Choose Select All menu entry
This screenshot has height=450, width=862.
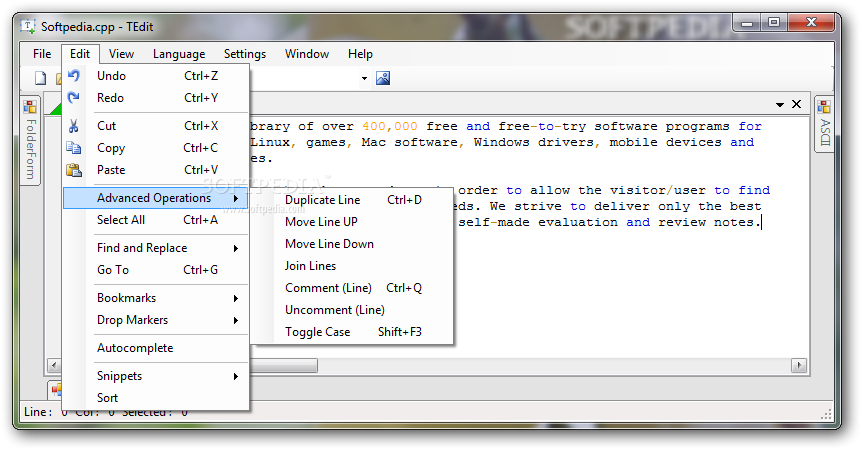tap(156, 220)
